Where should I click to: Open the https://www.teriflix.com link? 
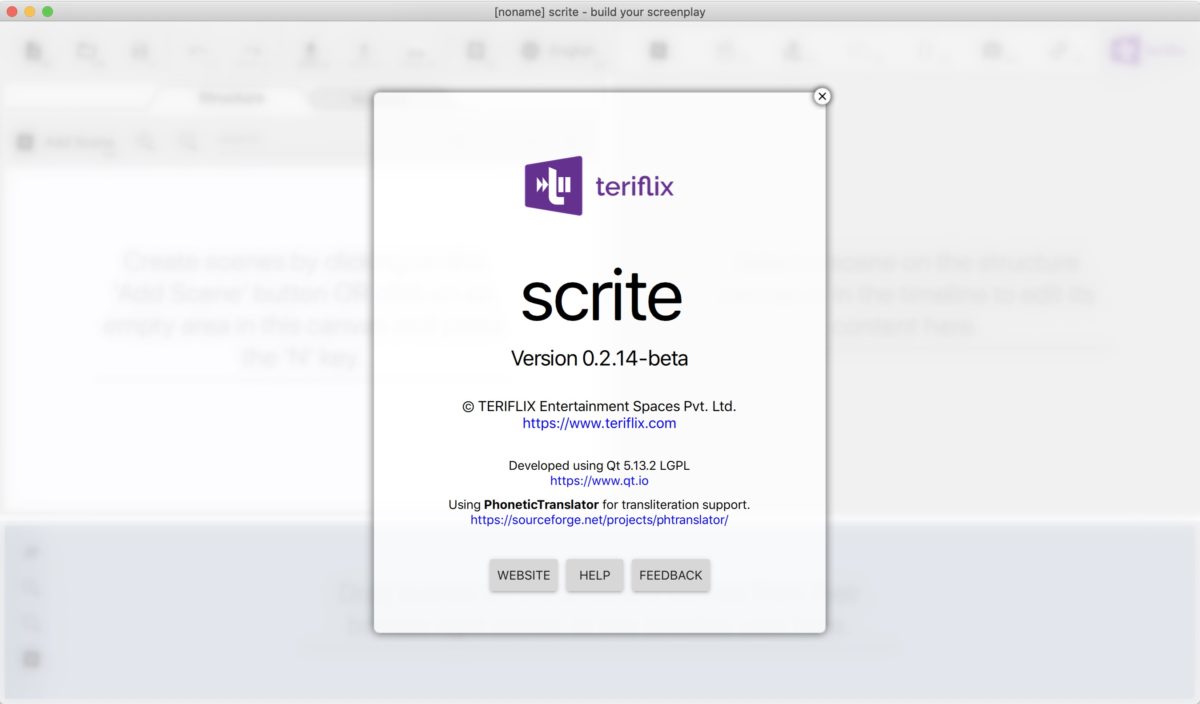pos(599,423)
